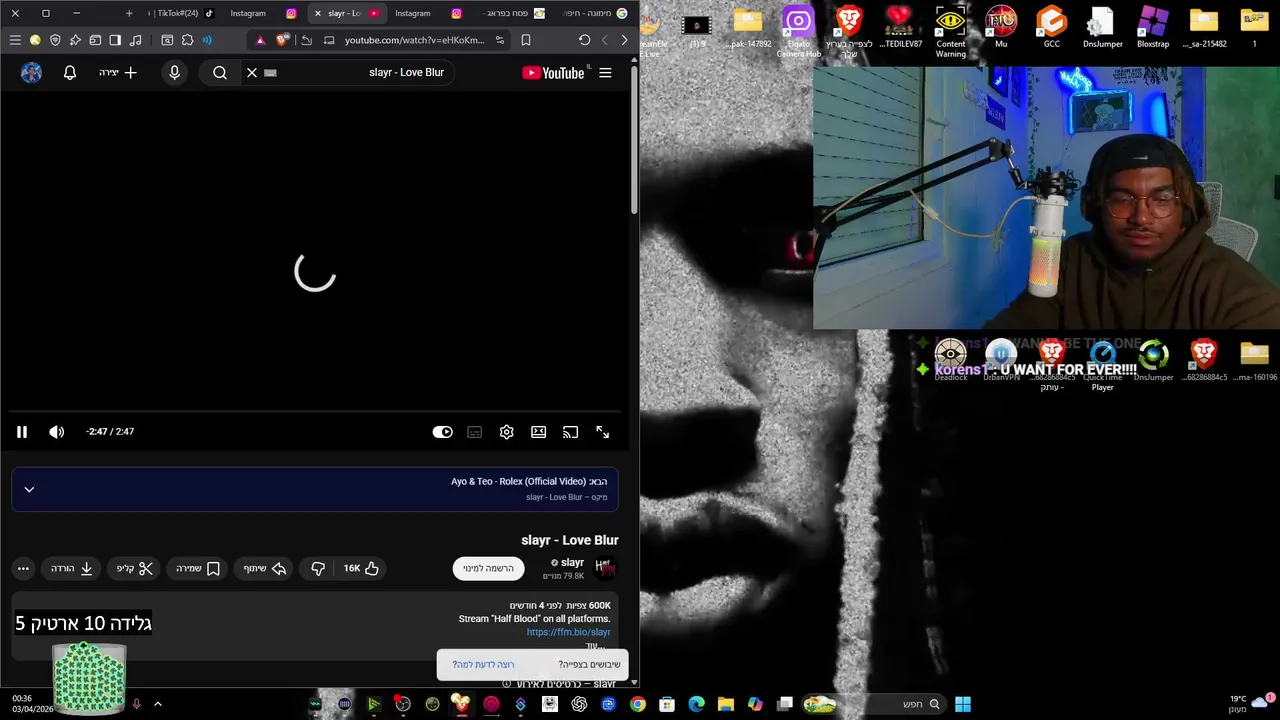The width and height of the screenshot is (1280, 720).
Task: Switch to Google מימונה חיפוש tab
Action: coord(595,13)
